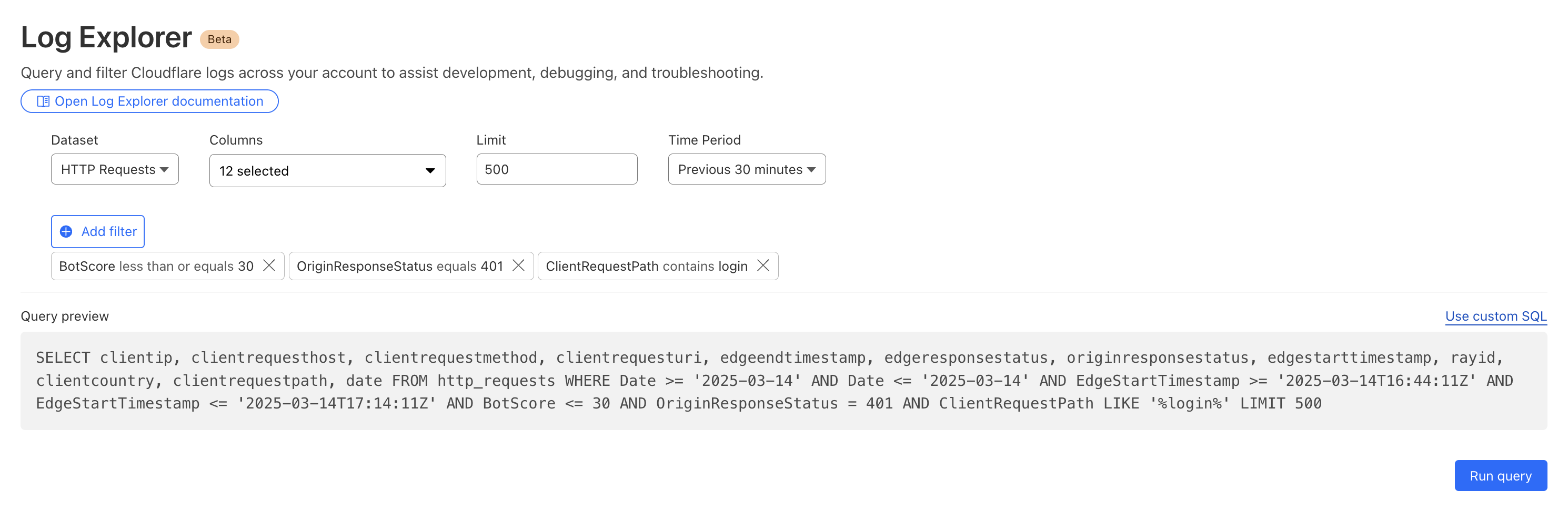Open Log Explorer documentation
The width and height of the screenshot is (1568, 511).
(158, 101)
